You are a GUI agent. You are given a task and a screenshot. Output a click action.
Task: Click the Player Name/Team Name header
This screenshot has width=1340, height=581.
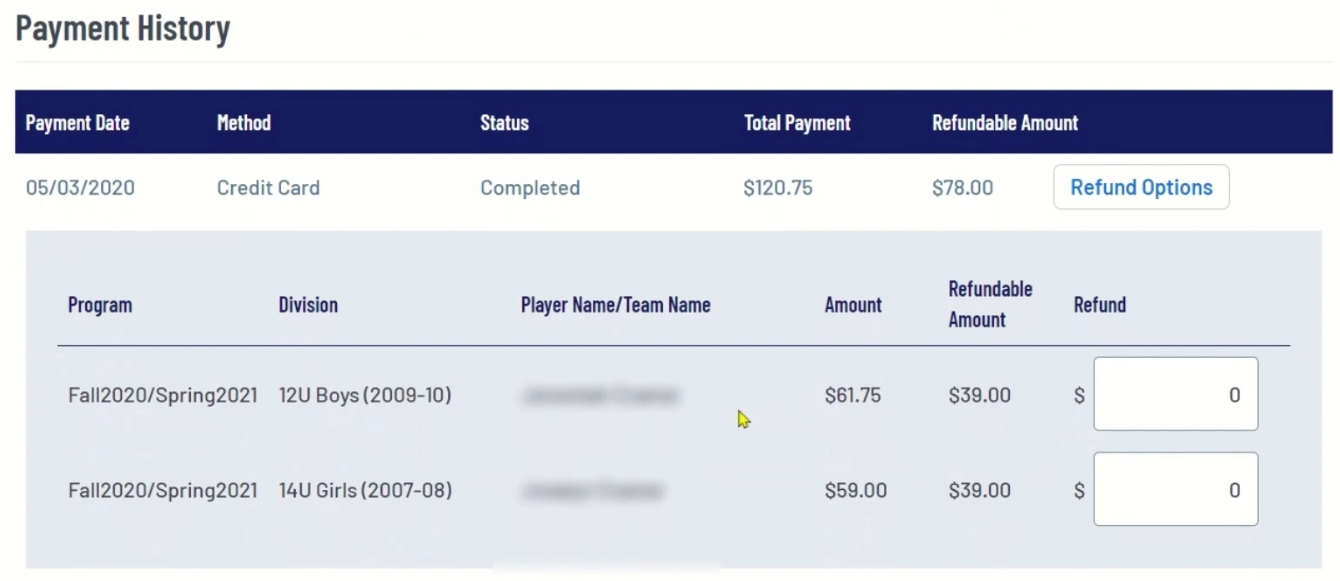(x=615, y=305)
